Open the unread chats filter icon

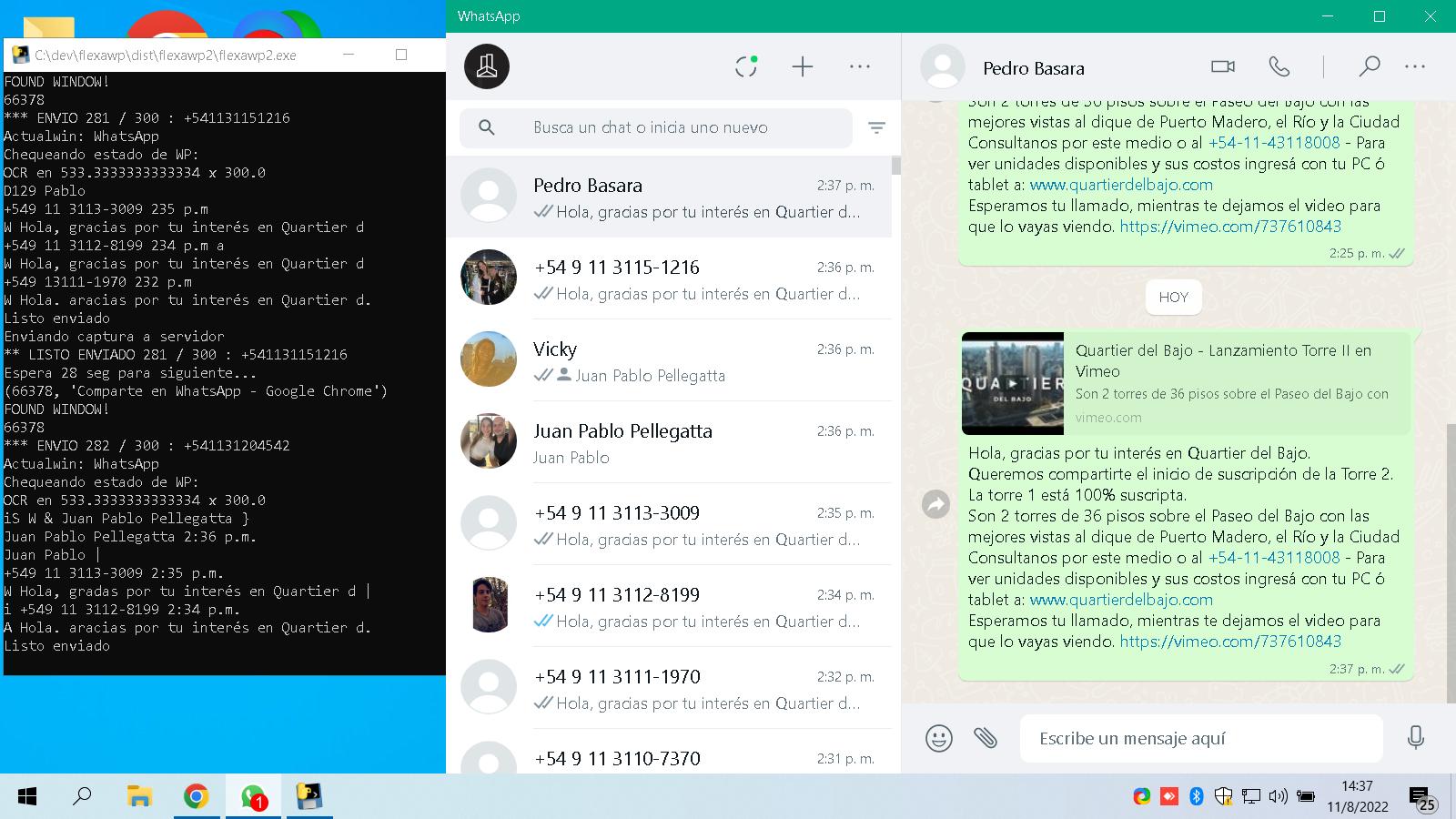[876, 128]
